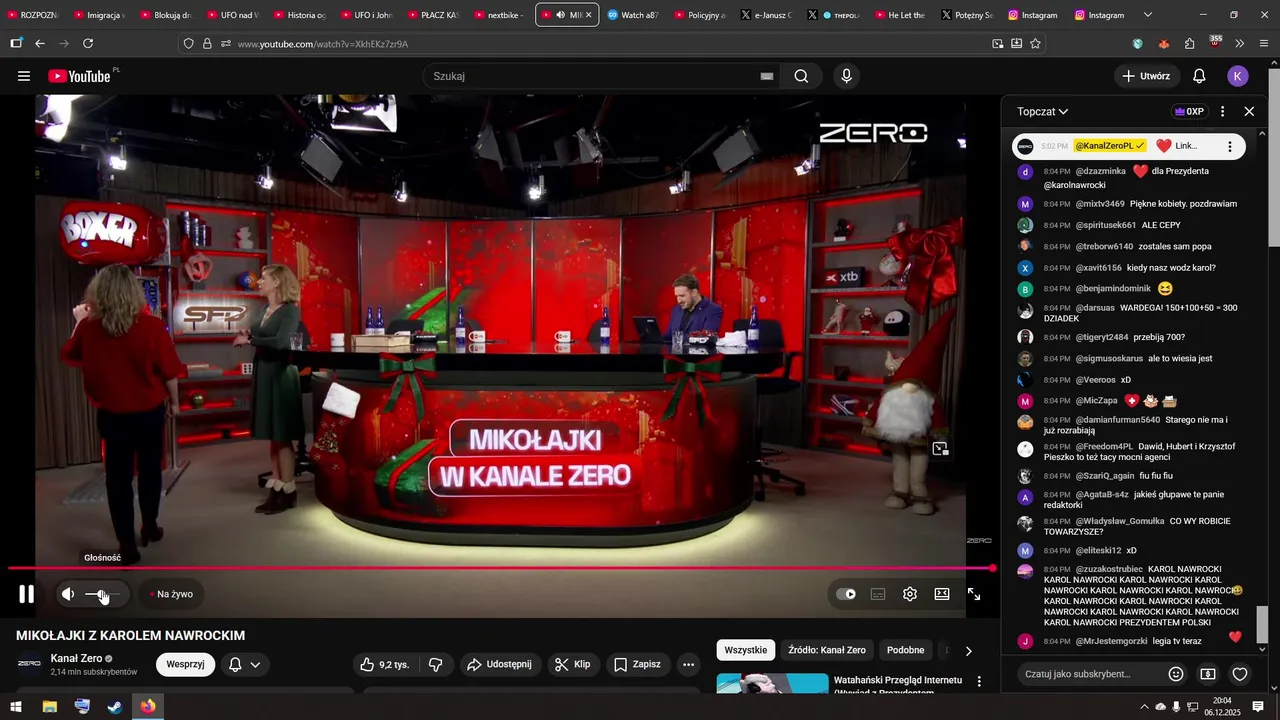Click the 'Wesprzyj' button

pyautogui.click(x=185, y=664)
